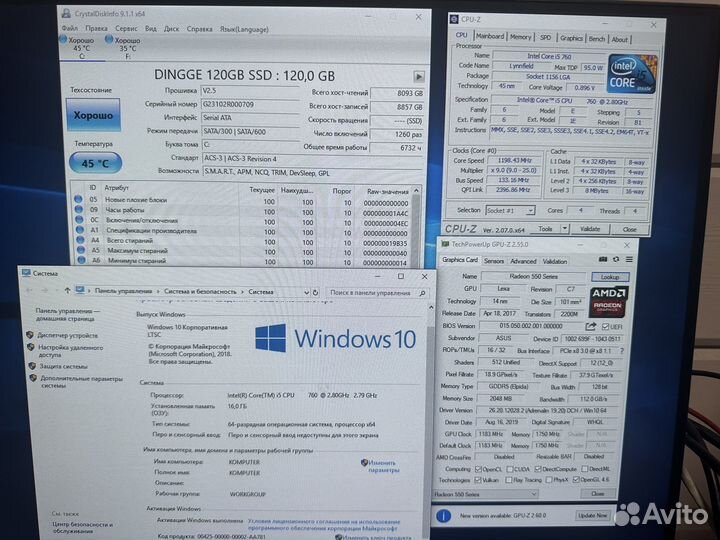Open the Radeon 550 Series GPU dropdown
The image size is (720, 540).
485,494
